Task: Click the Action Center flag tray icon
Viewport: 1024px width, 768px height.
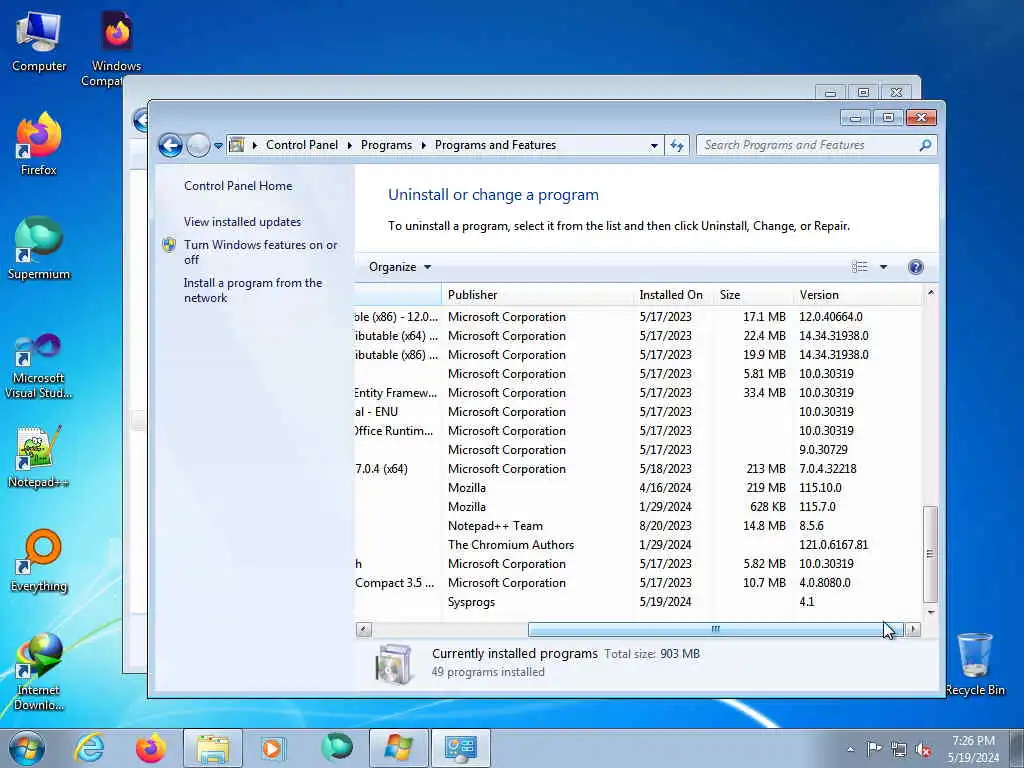Action: 874,748
